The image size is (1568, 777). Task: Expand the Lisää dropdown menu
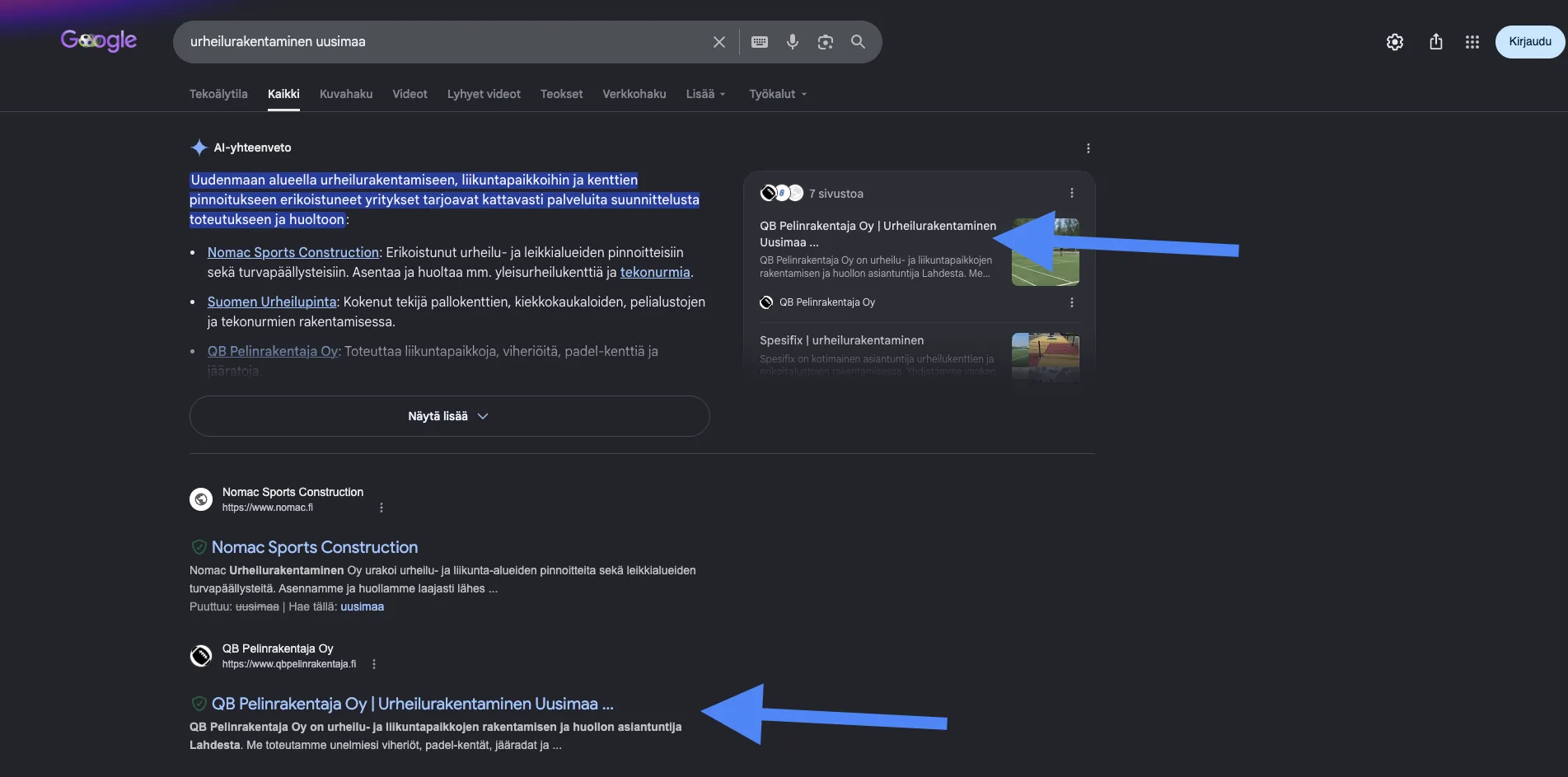point(706,94)
